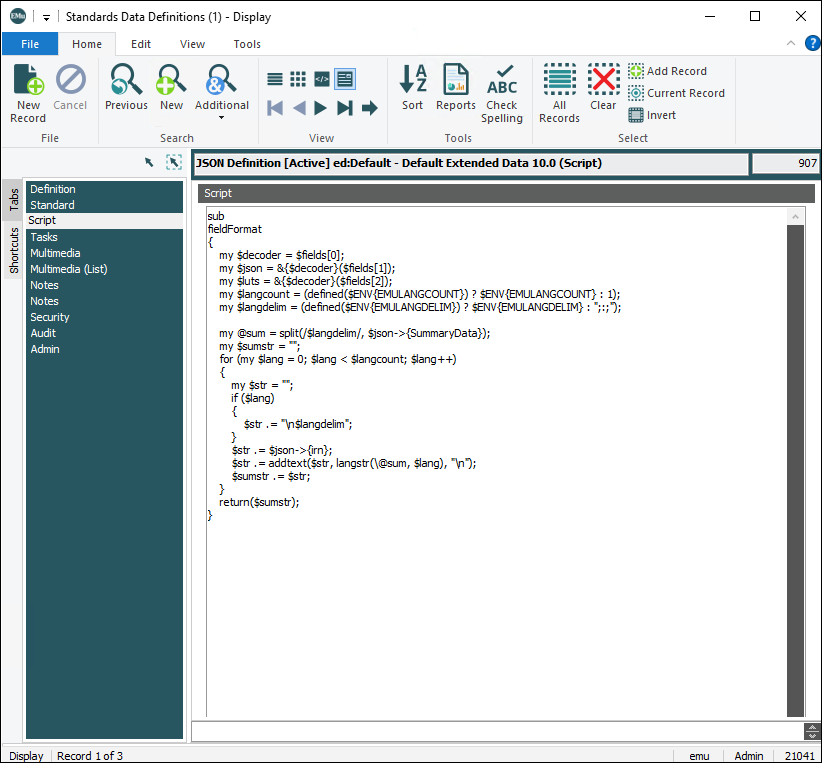This screenshot has height=763, width=822.
Task: Switch to list view mode
Action: coord(275,79)
